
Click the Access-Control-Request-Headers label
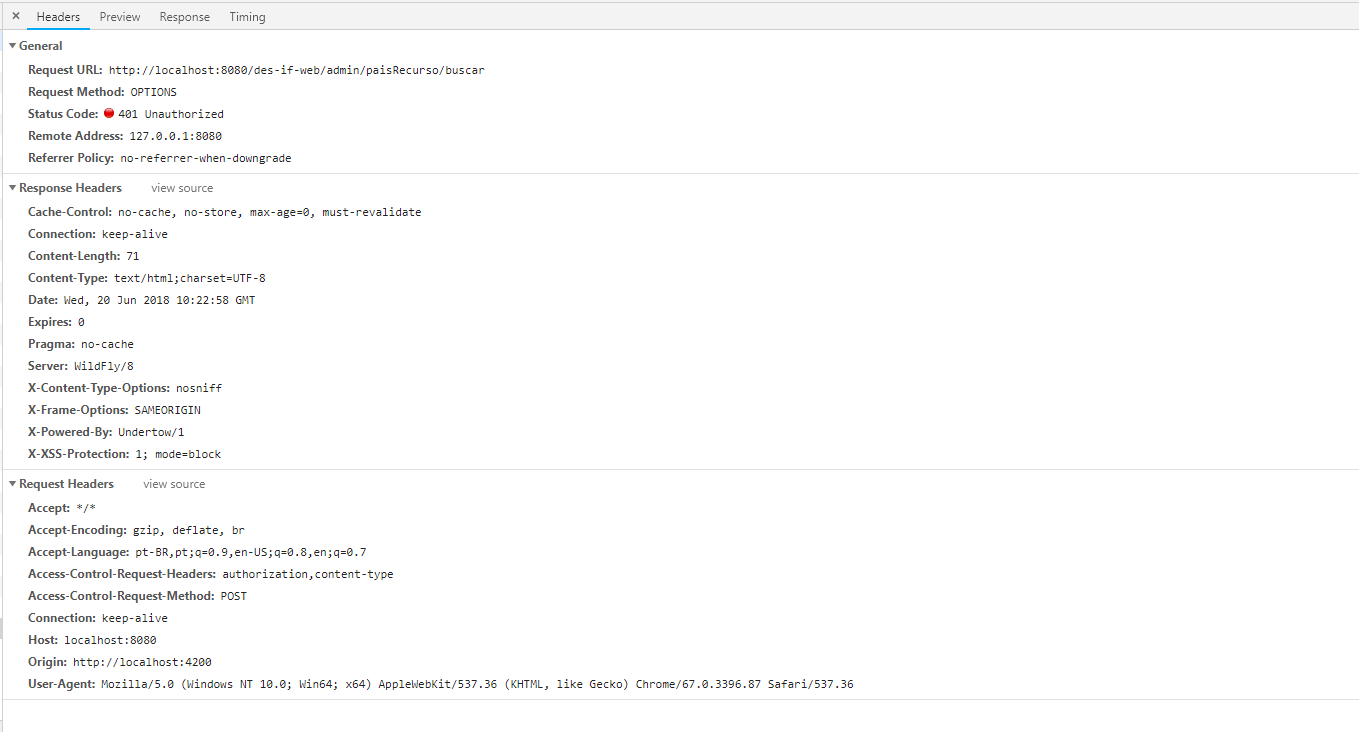[122, 574]
